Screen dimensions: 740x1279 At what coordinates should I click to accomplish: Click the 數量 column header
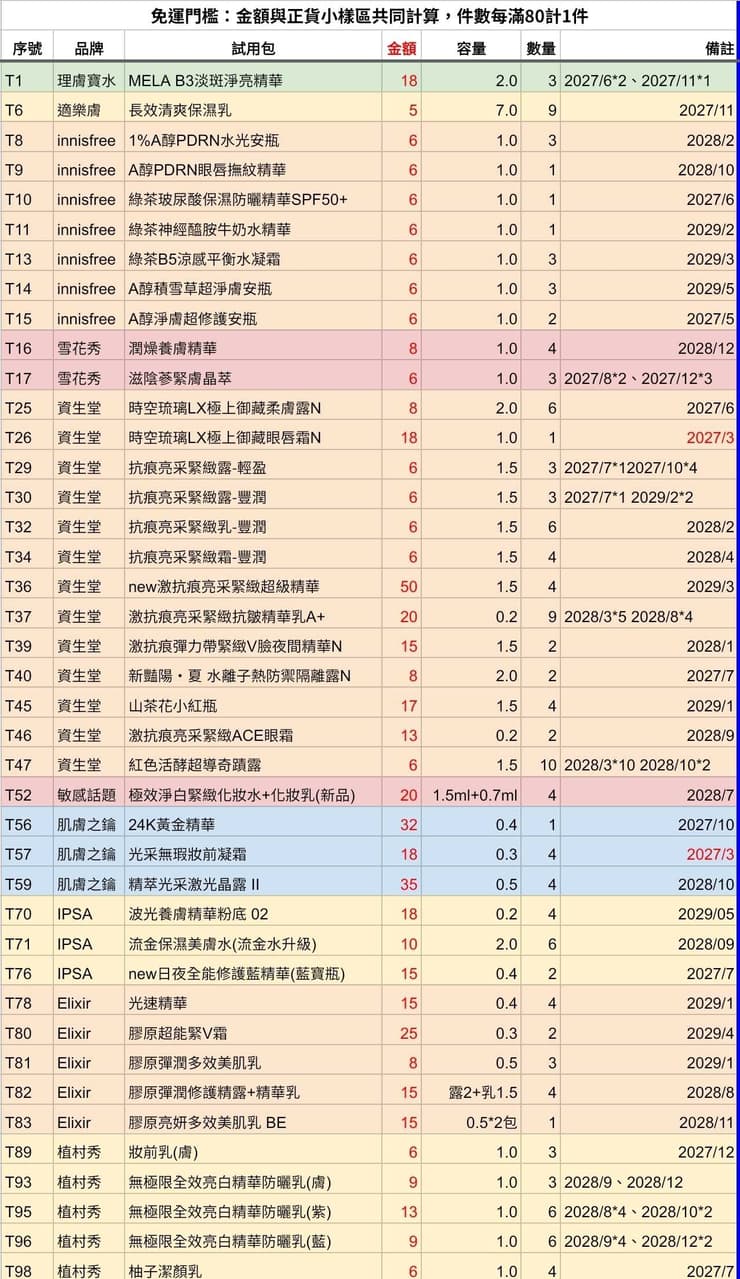point(541,49)
